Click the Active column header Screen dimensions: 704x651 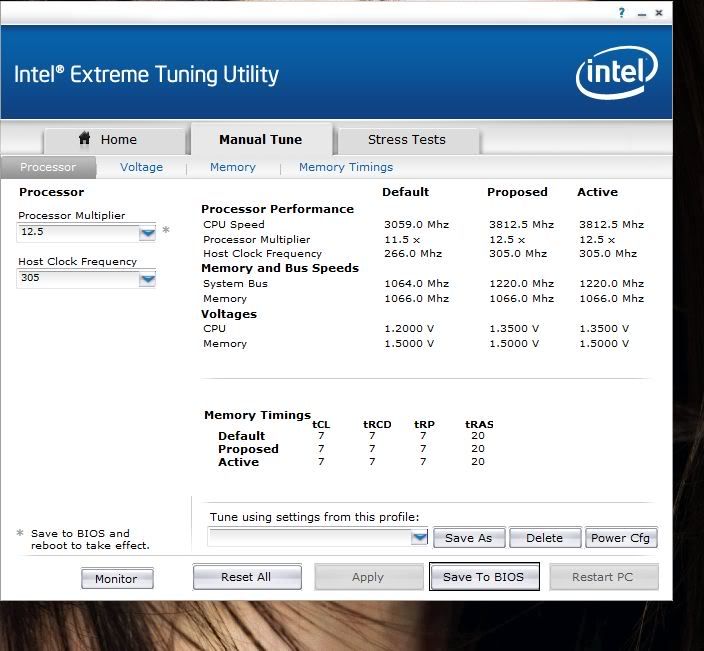tap(597, 192)
